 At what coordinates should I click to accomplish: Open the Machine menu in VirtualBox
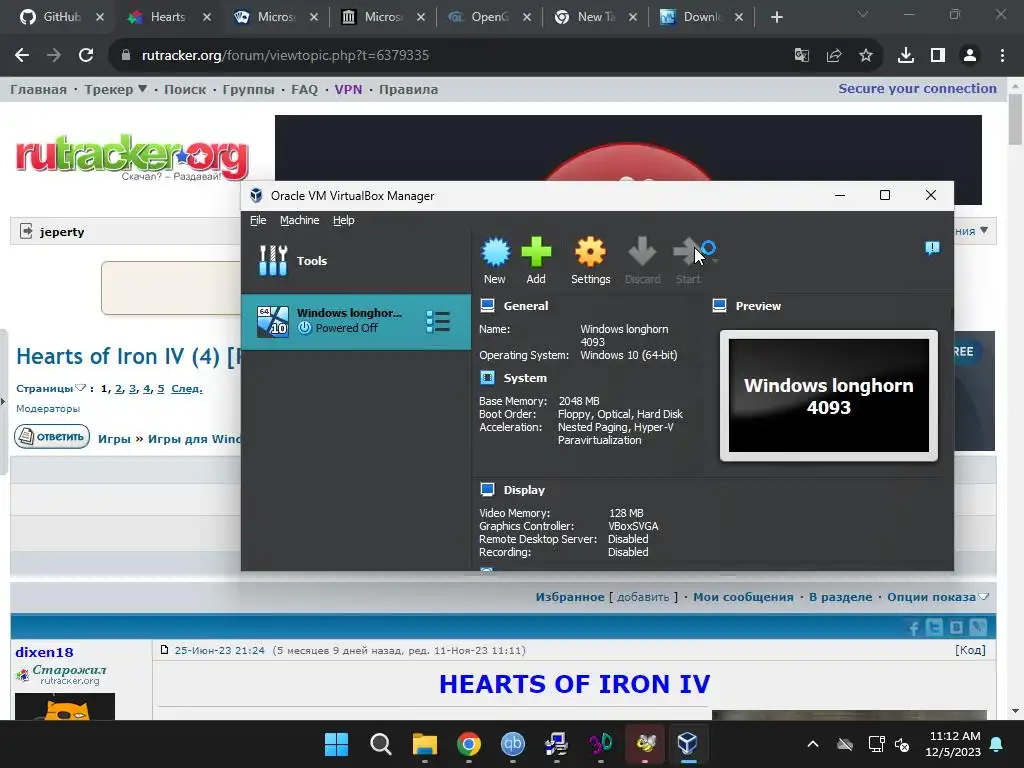point(300,220)
